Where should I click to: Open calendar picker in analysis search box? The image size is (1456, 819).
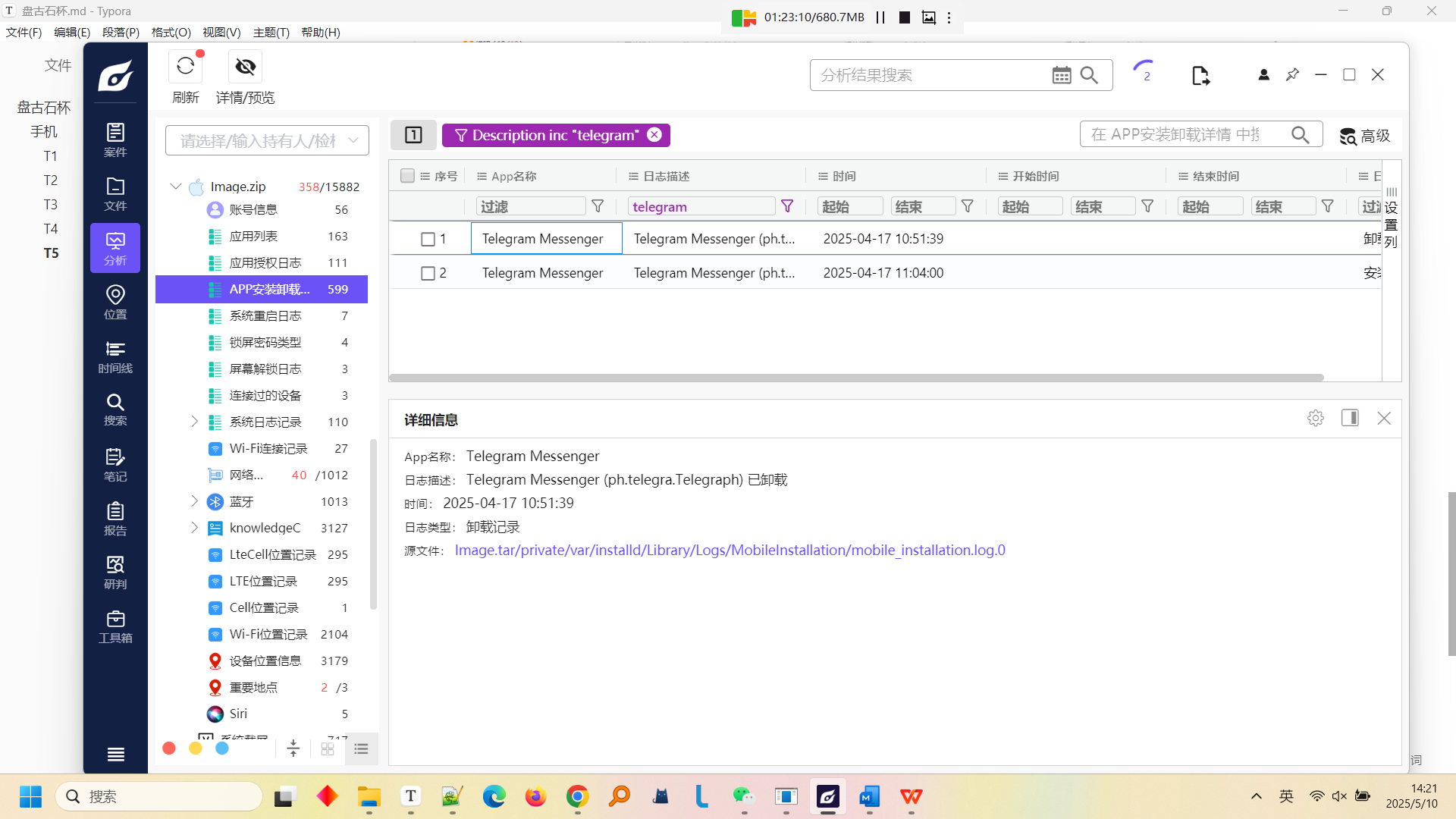point(1062,75)
